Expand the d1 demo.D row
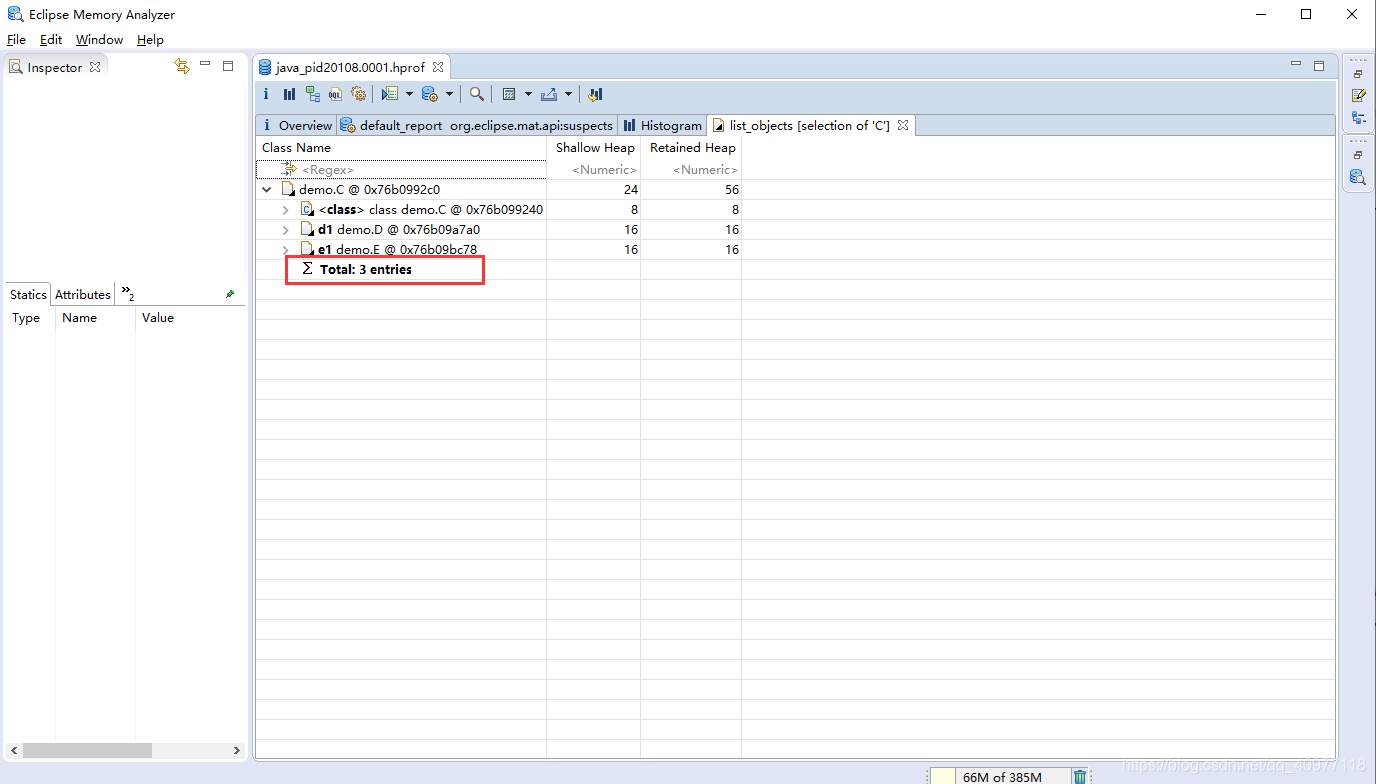This screenshot has height=784, width=1376. 286,230
